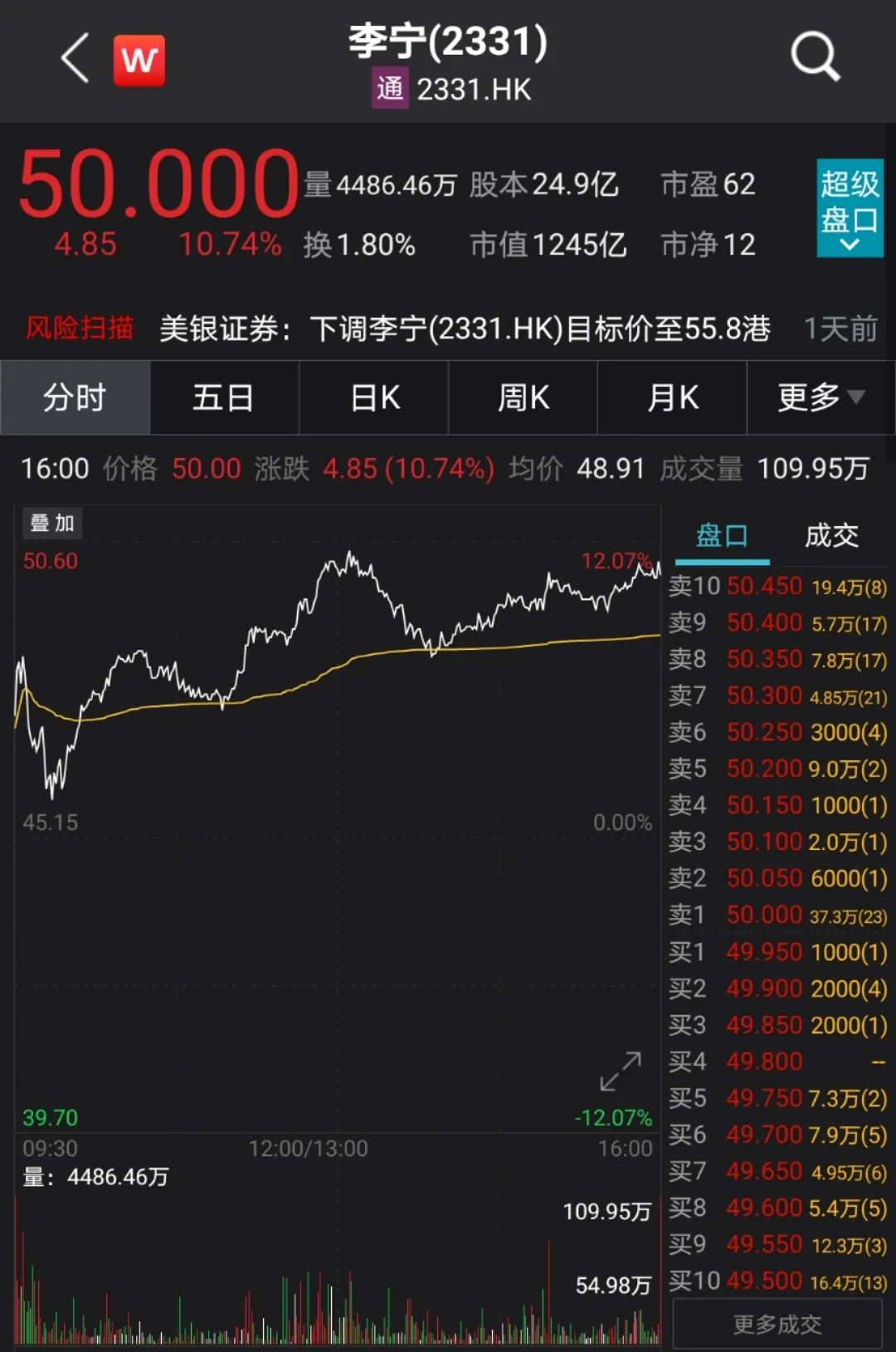Tap the 50.60 upper price axis label

pyautogui.click(x=50, y=561)
